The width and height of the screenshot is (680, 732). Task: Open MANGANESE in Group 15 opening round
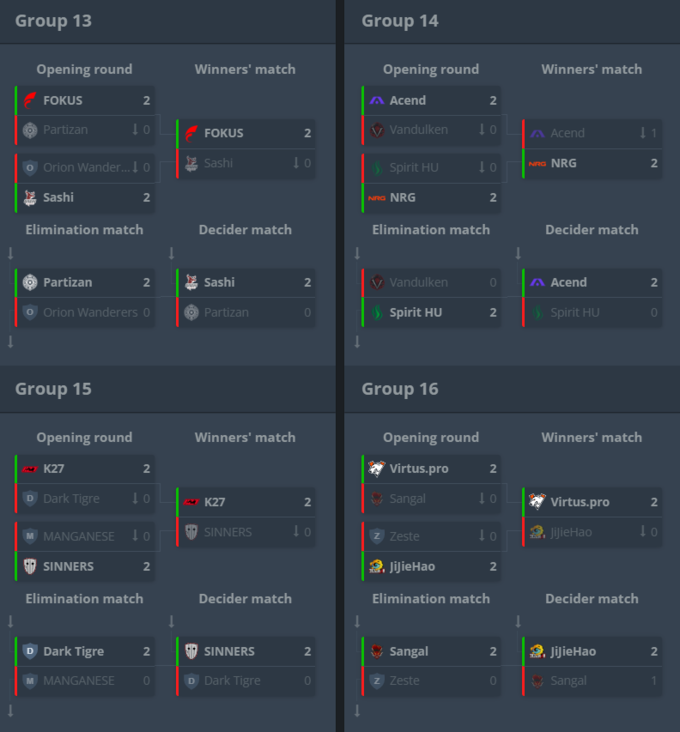click(85, 536)
